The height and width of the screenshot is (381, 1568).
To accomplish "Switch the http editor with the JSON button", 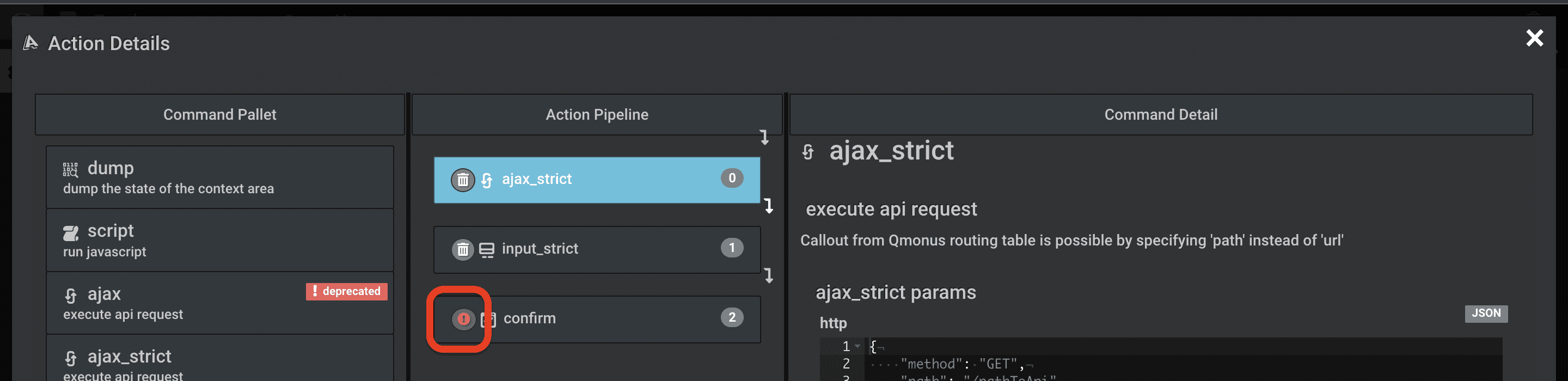I will point(1486,314).
